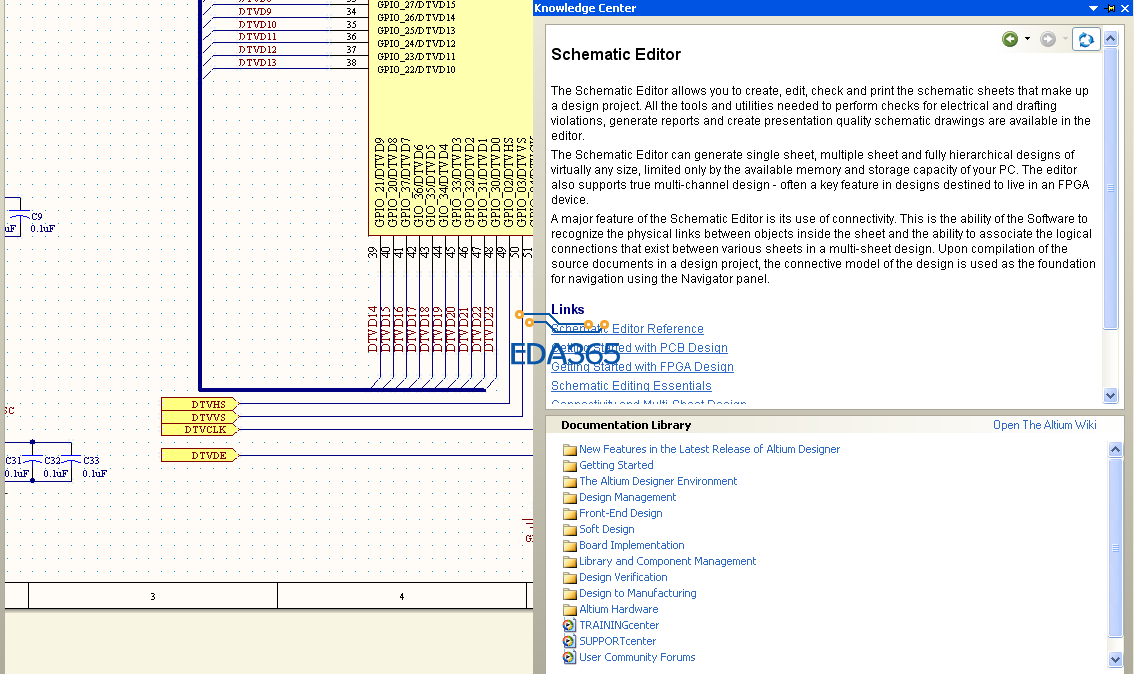Open Library and Component Management folder
Screen dimensions: 1134x674
[x=667, y=561]
